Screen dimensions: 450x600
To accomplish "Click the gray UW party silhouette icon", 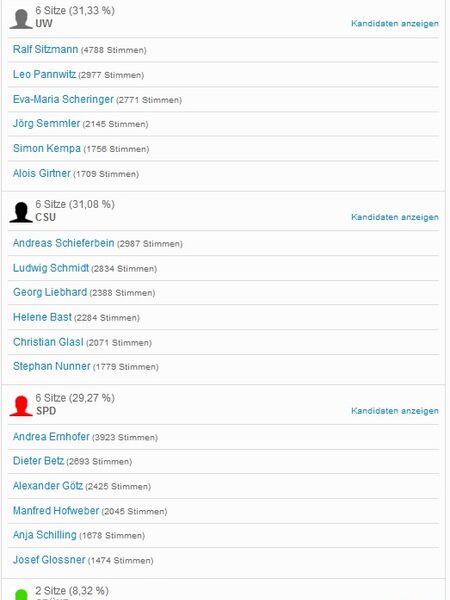I will (x=21, y=19).
